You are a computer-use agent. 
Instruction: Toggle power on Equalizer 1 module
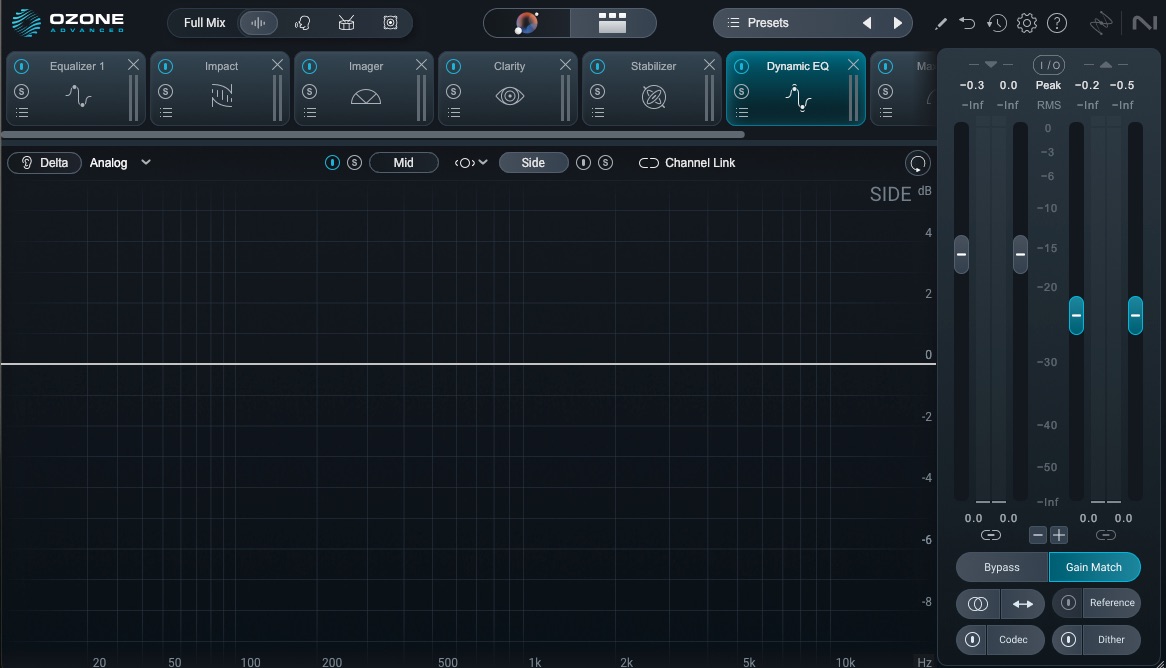22,66
